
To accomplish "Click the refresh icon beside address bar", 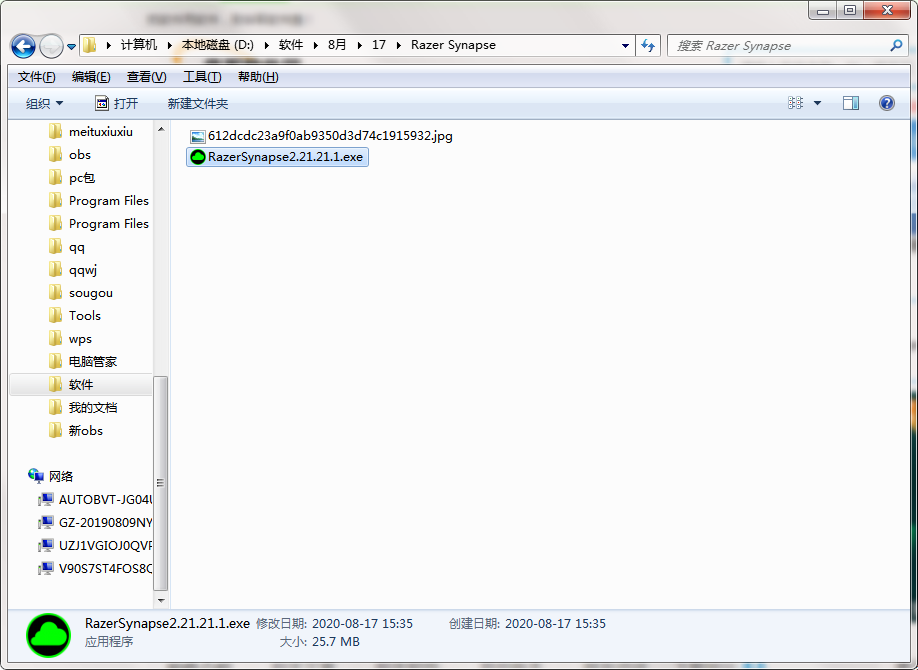I will 648,45.
